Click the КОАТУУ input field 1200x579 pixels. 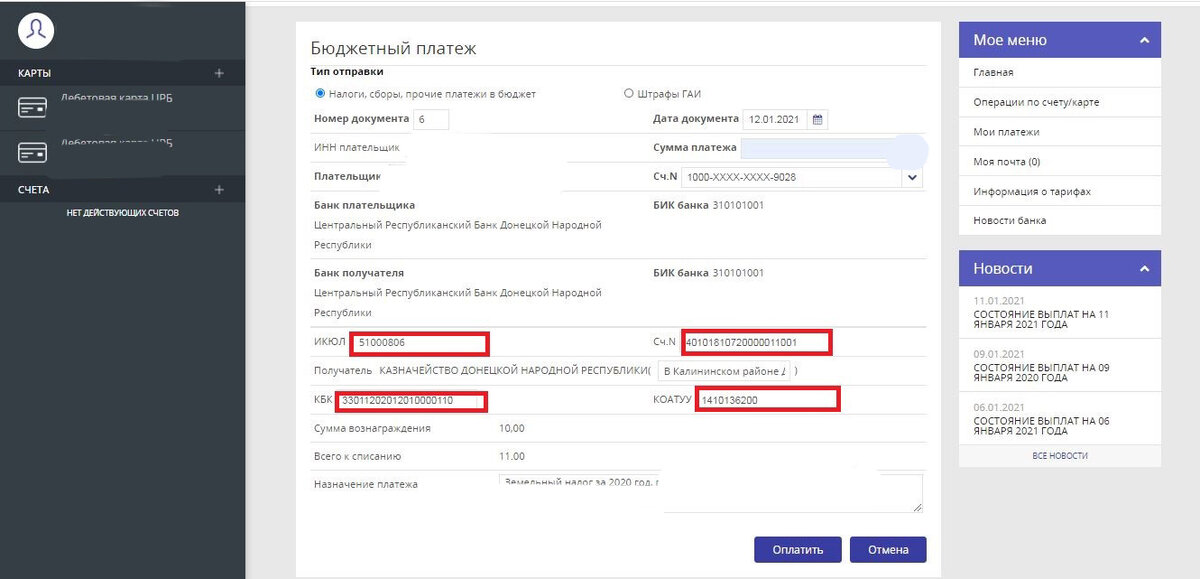[x=767, y=400]
